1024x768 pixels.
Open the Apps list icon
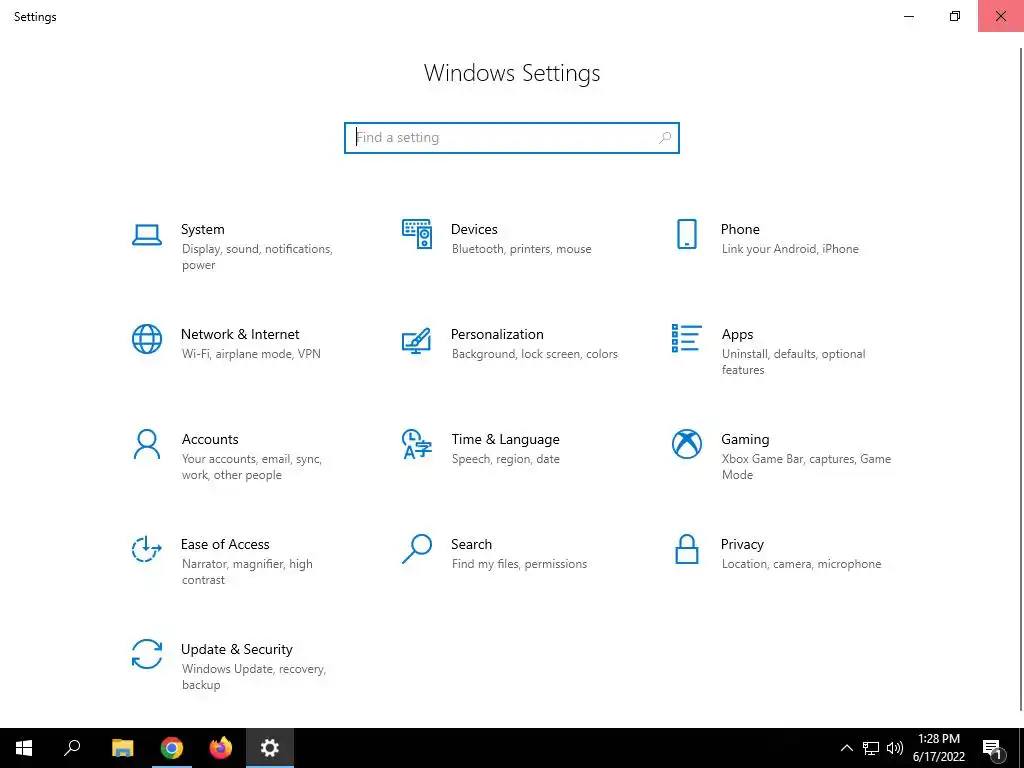(686, 338)
